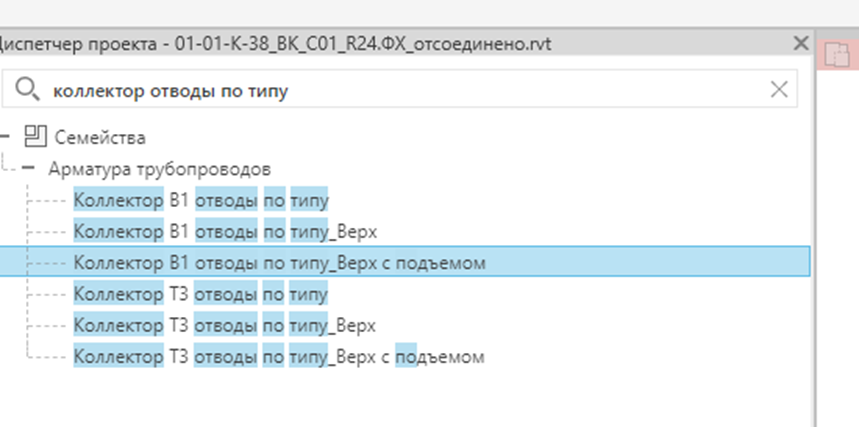Click the Семейства label
The height and width of the screenshot is (427, 859).
pos(100,137)
